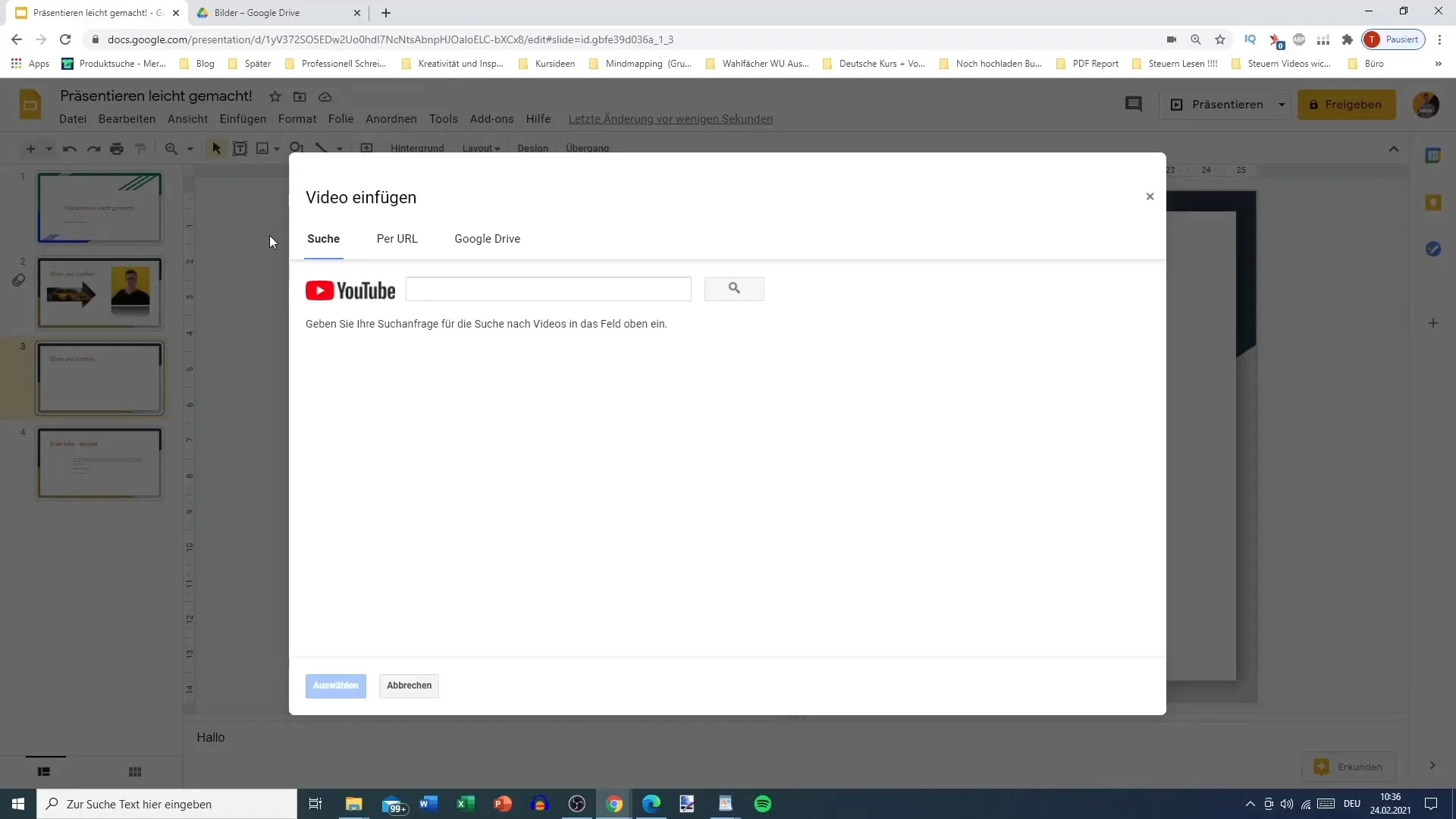Click the add-ons plus icon in side panel
The image size is (1456, 819).
tap(1432, 323)
